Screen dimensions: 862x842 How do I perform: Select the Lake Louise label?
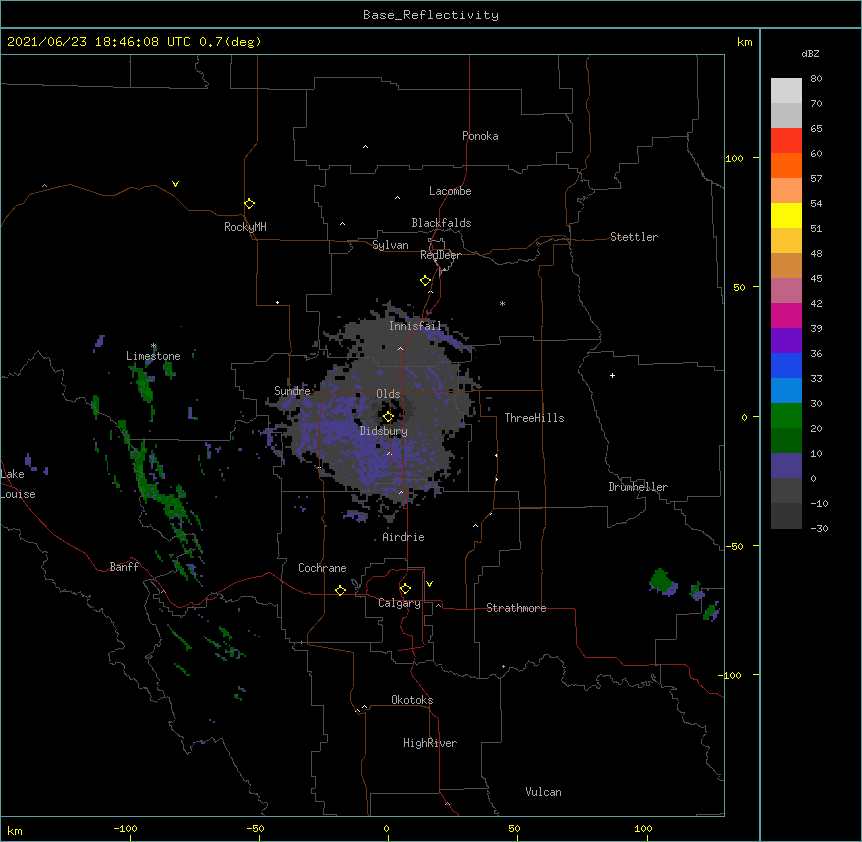click(x=18, y=484)
